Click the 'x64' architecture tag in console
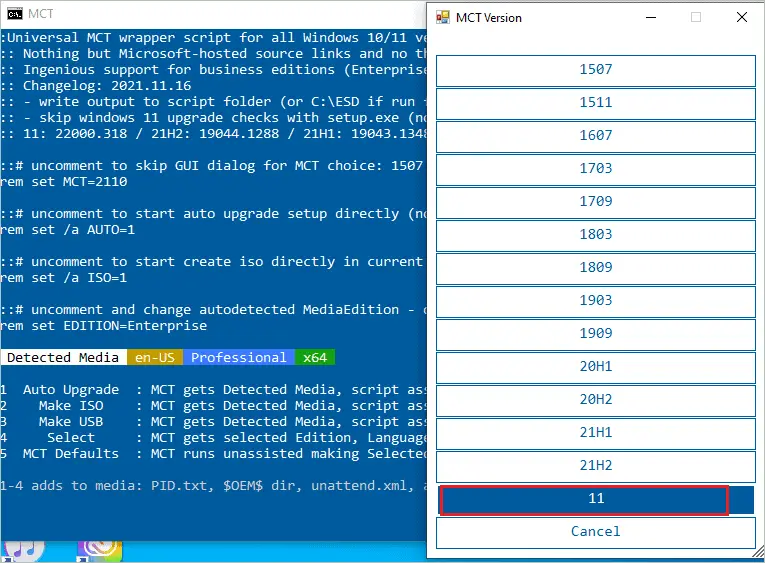This screenshot has height=563, width=765. [x=315, y=358]
